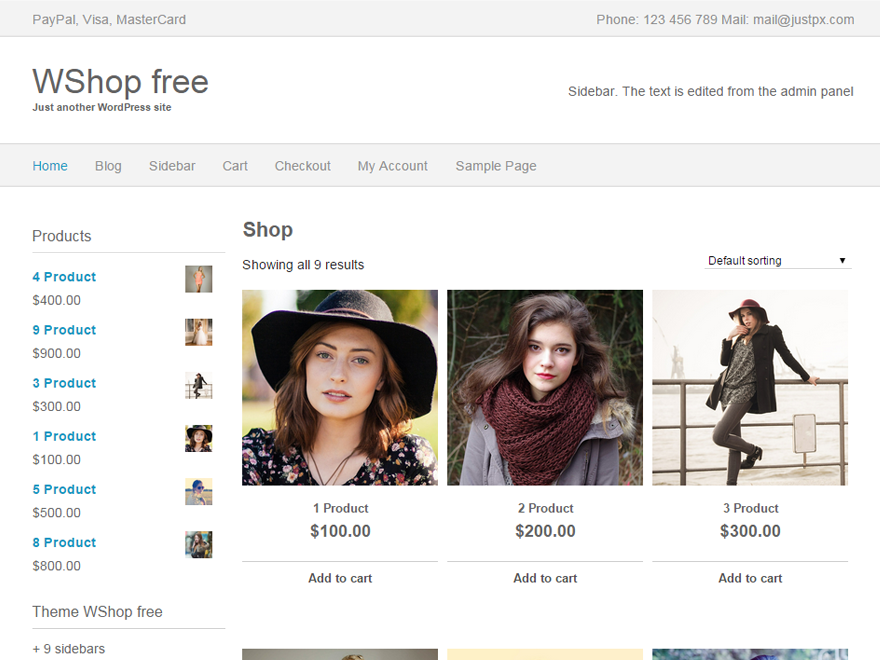Screen dimensions: 880x660
Task: Open the 8 Product sidebar link
Action: point(64,542)
